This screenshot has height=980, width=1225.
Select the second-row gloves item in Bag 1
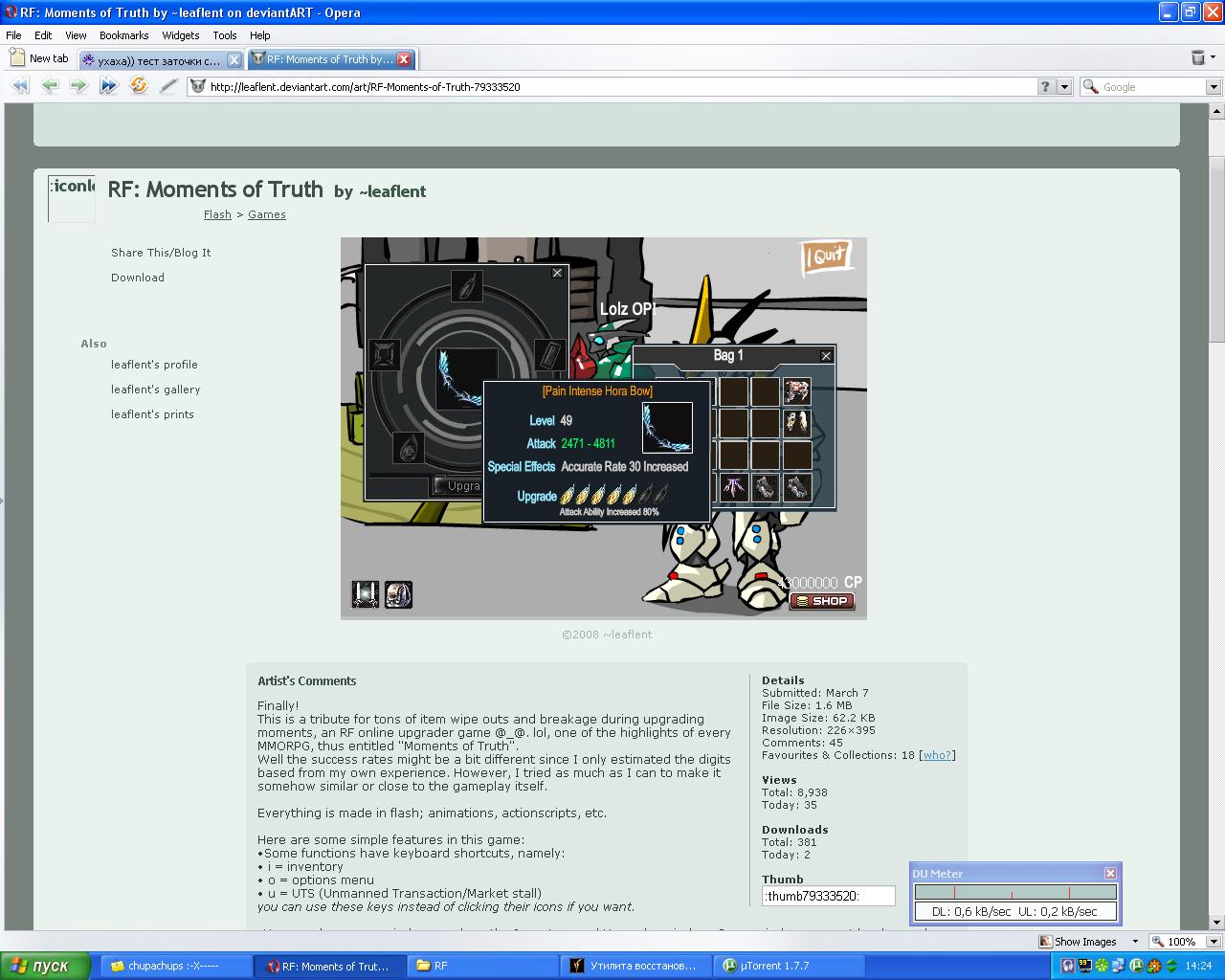click(796, 423)
